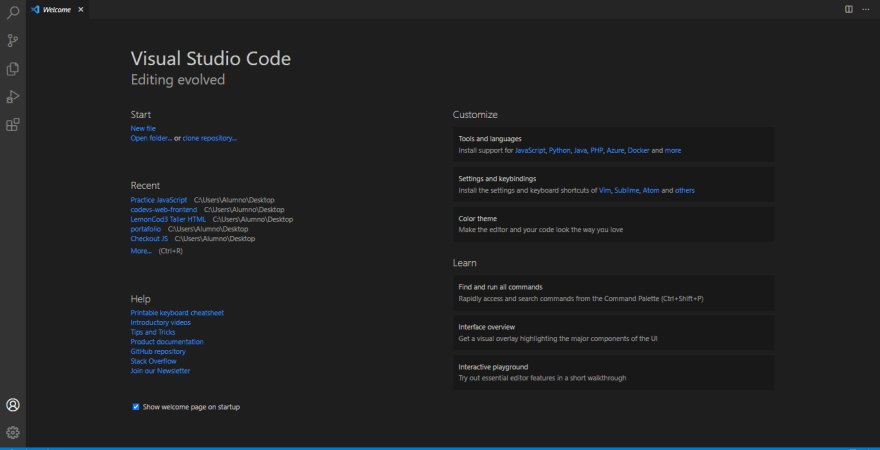Click the clone repository... link

coord(209,138)
